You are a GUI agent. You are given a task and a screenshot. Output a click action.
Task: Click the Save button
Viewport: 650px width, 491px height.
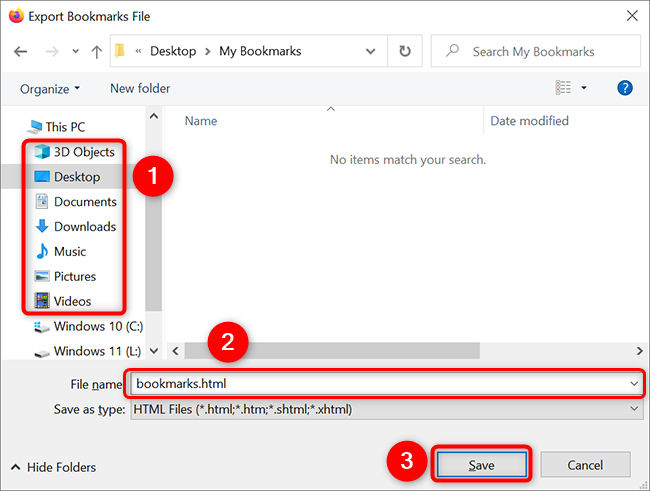tap(482, 464)
